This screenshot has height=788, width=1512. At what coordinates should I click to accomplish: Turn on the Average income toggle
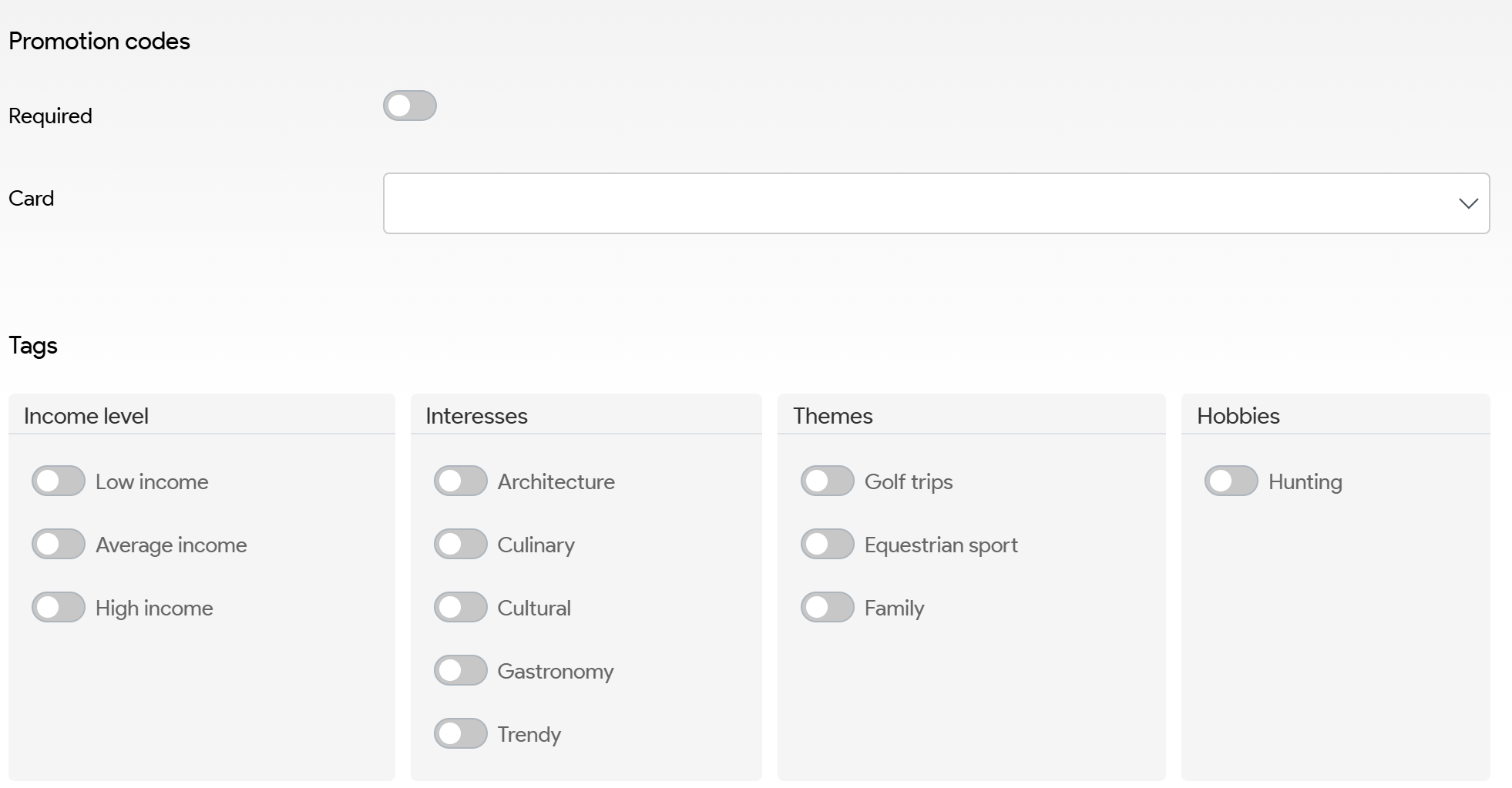59,545
